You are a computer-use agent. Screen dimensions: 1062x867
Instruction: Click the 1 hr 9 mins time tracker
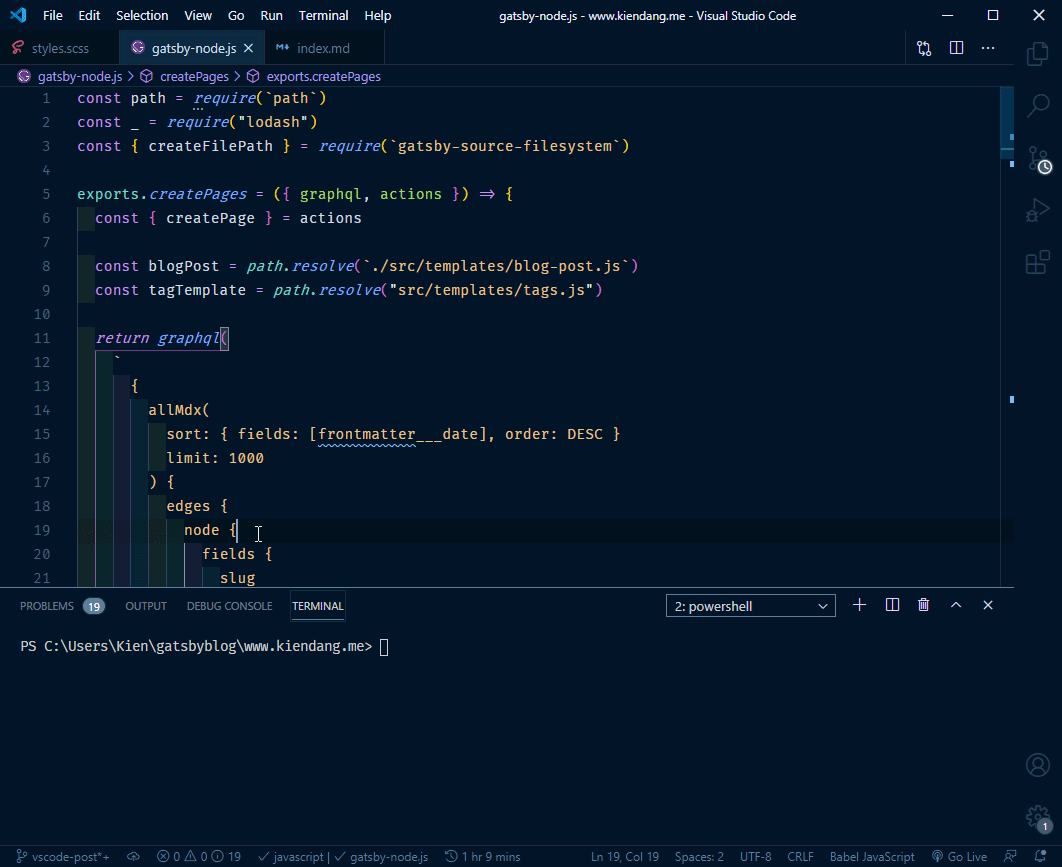pyautogui.click(x=482, y=857)
